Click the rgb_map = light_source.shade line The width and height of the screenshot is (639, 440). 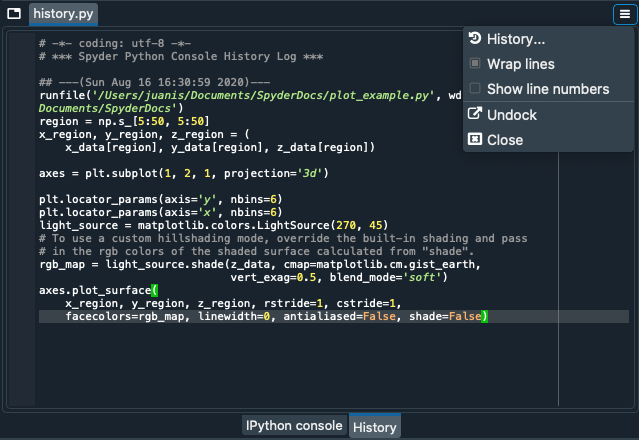coord(260,264)
